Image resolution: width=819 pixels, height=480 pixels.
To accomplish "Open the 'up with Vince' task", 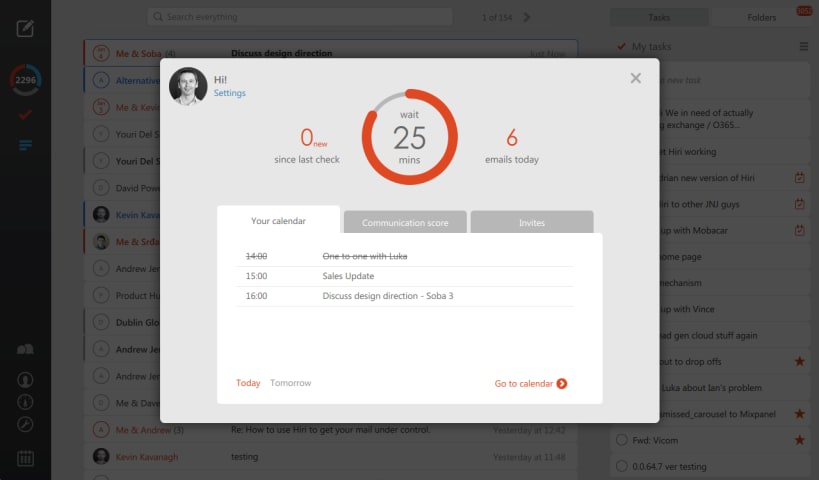I will [x=734, y=309].
